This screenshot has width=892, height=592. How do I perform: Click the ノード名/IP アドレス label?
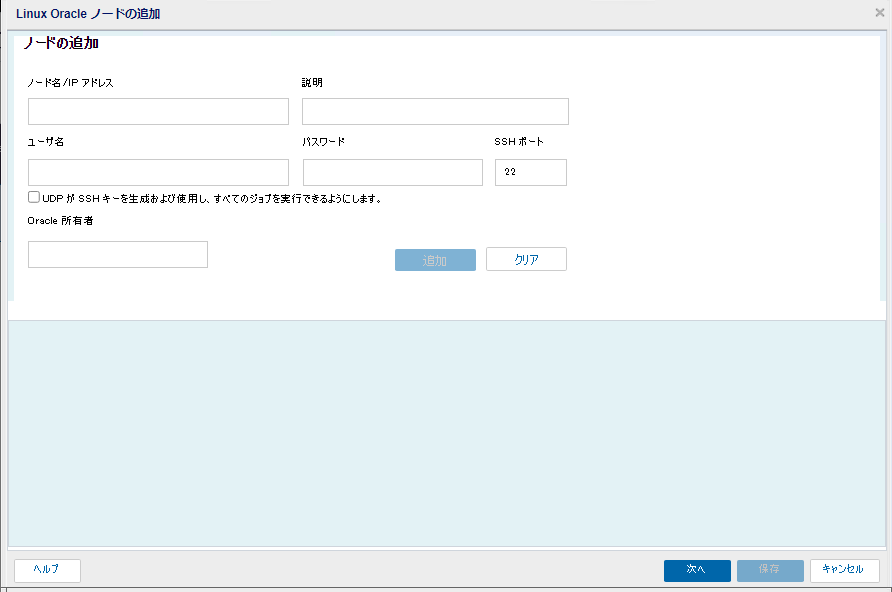pyautogui.click(x=71, y=83)
